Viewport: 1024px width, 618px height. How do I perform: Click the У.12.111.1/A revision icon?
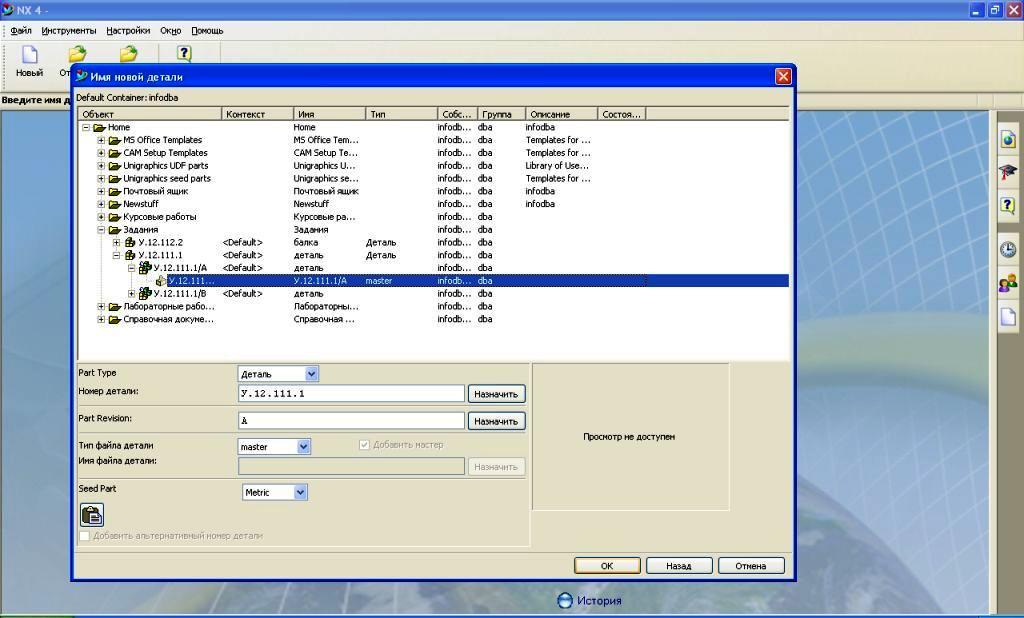point(144,268)
